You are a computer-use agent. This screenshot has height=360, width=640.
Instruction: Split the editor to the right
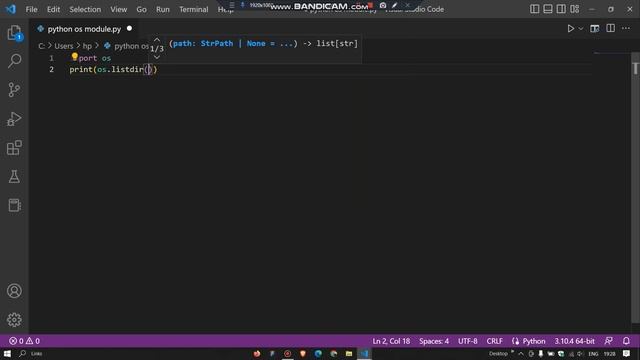pyautogui.click(x=610, y=28)
